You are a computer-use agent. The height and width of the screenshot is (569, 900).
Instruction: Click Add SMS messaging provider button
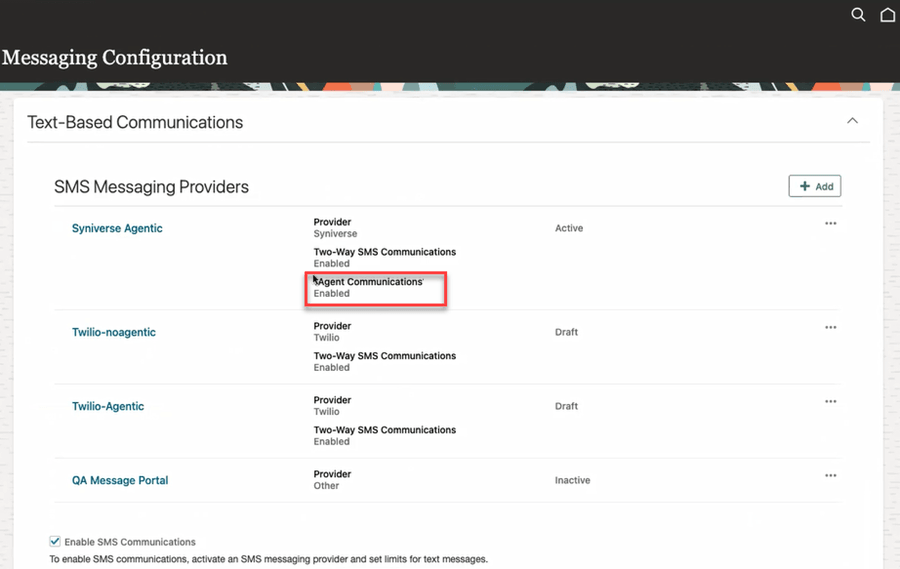point(815,186)
